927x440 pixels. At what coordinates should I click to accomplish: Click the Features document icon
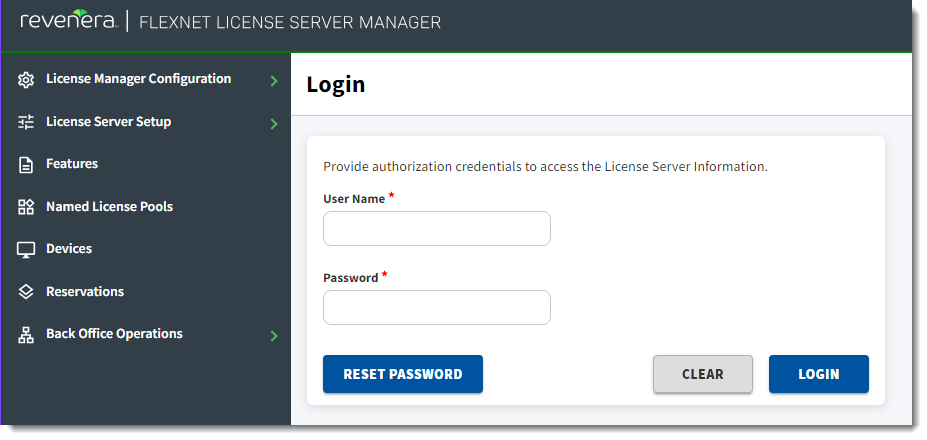(x=27, y=164)
